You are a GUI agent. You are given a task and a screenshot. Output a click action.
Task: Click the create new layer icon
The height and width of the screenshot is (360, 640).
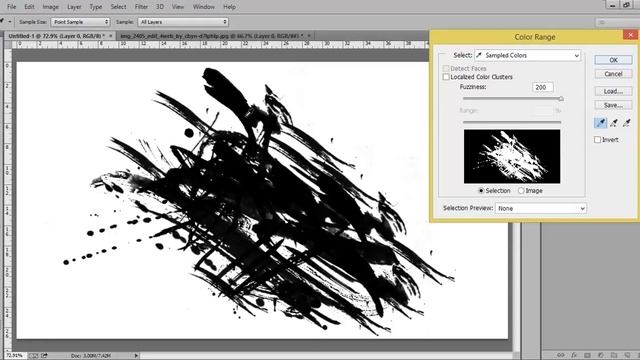(x=627, y=355)
